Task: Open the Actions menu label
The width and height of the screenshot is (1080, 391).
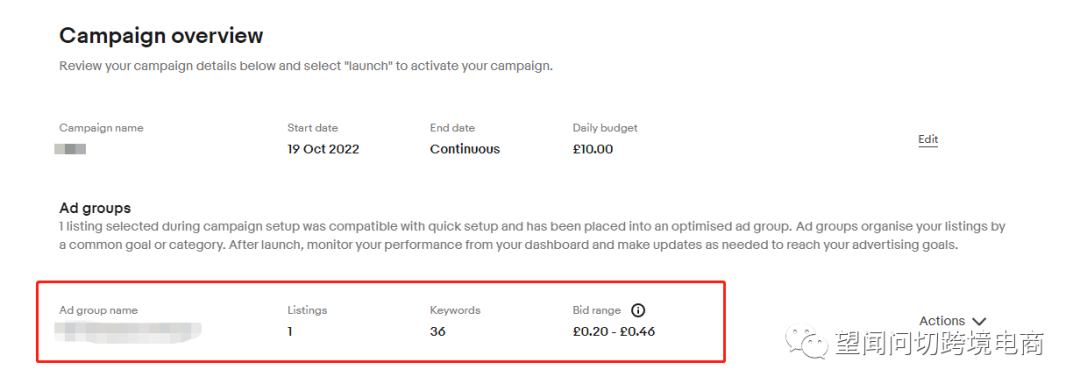Action: pyautogui.click(x=942, y=321)
